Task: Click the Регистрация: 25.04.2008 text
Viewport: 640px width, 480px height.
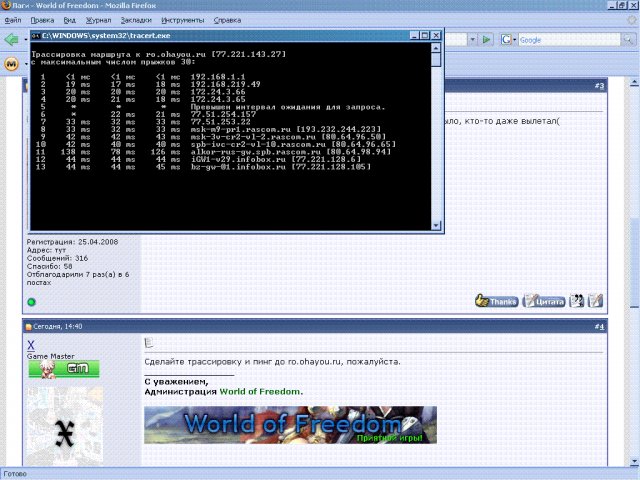Action: [72, 242]
